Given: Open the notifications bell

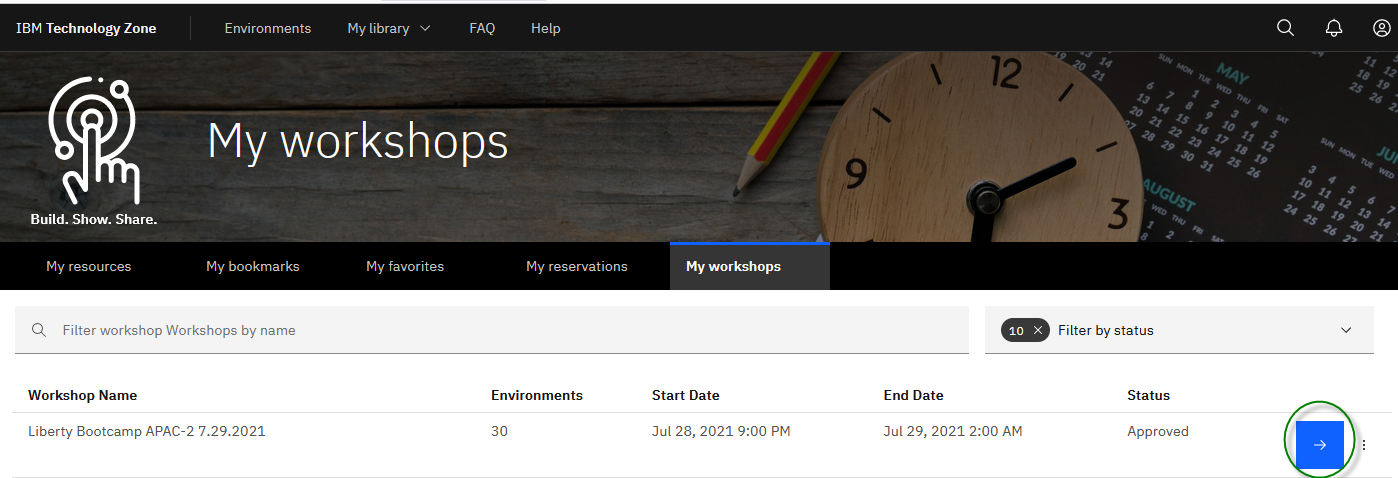Looking at the screenshot, I should 1333,28.
